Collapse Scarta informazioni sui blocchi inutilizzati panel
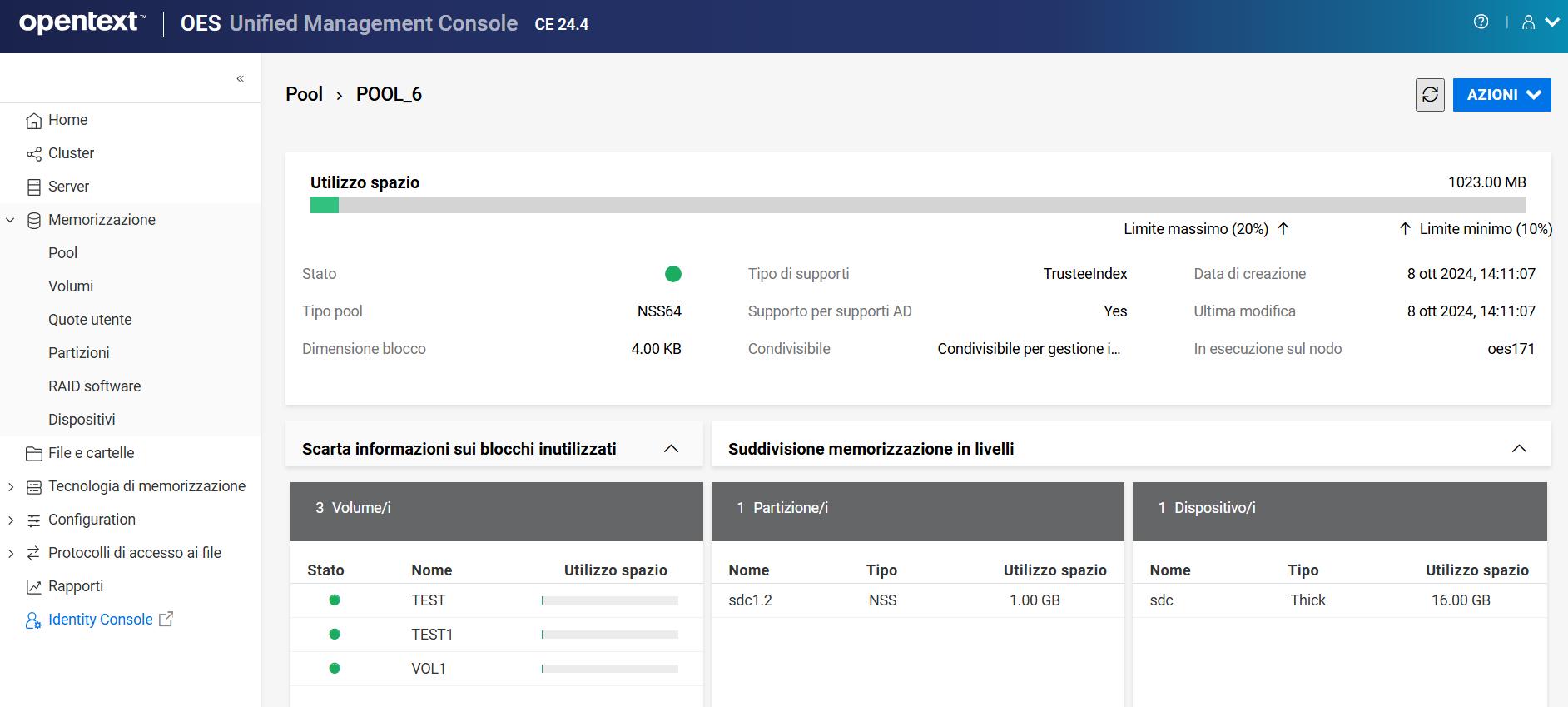 point(671,449)
